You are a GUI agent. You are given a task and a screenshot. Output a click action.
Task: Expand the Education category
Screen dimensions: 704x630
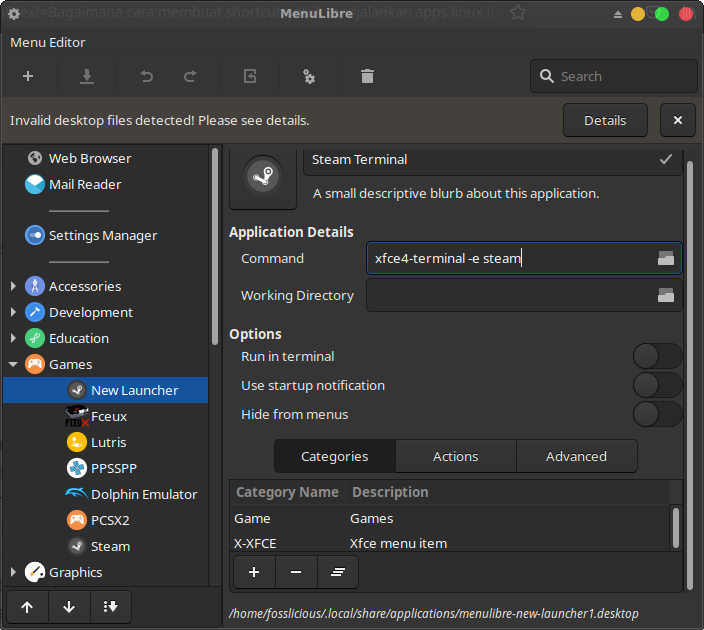13,338
